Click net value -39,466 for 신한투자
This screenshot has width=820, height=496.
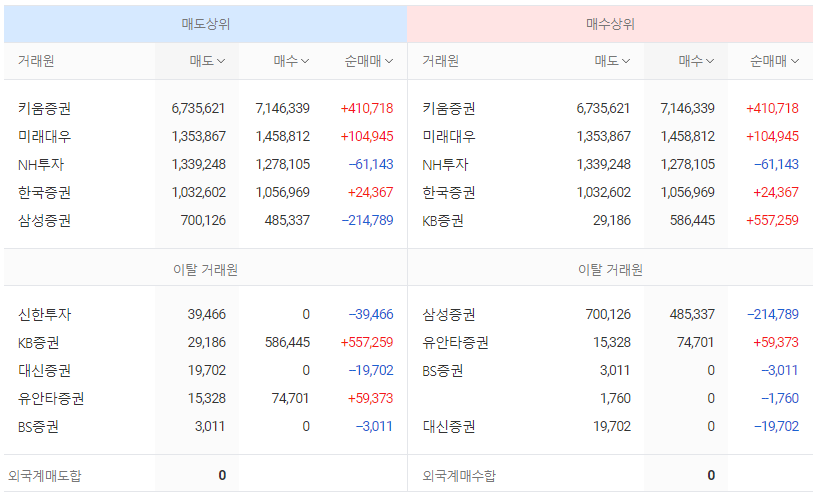pyautogui.click(x=371, y=314)
